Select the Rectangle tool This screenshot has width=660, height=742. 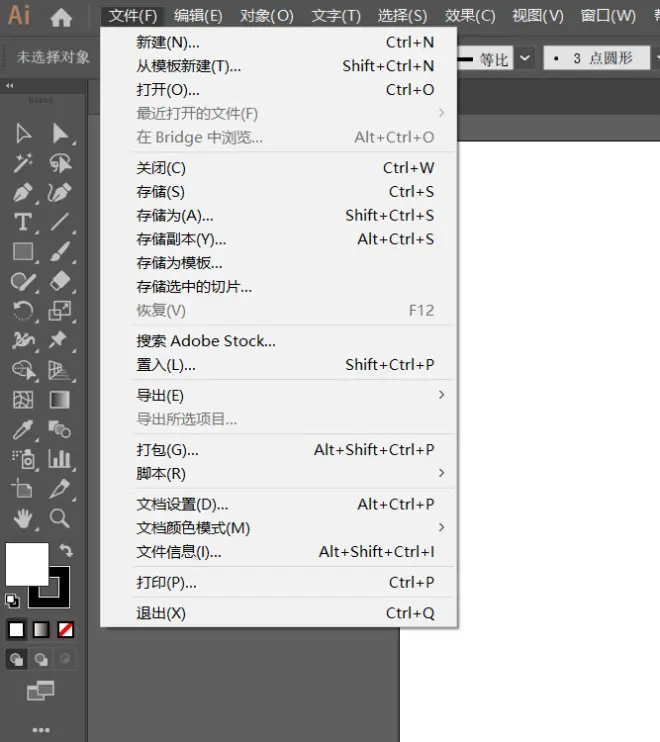(x=23, y=251)
